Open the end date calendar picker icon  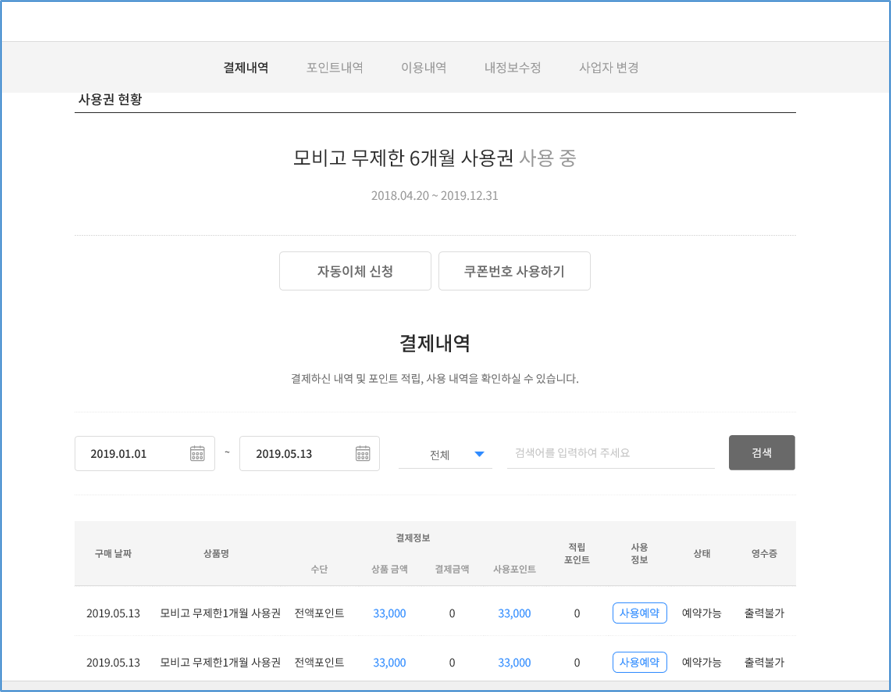363,453
